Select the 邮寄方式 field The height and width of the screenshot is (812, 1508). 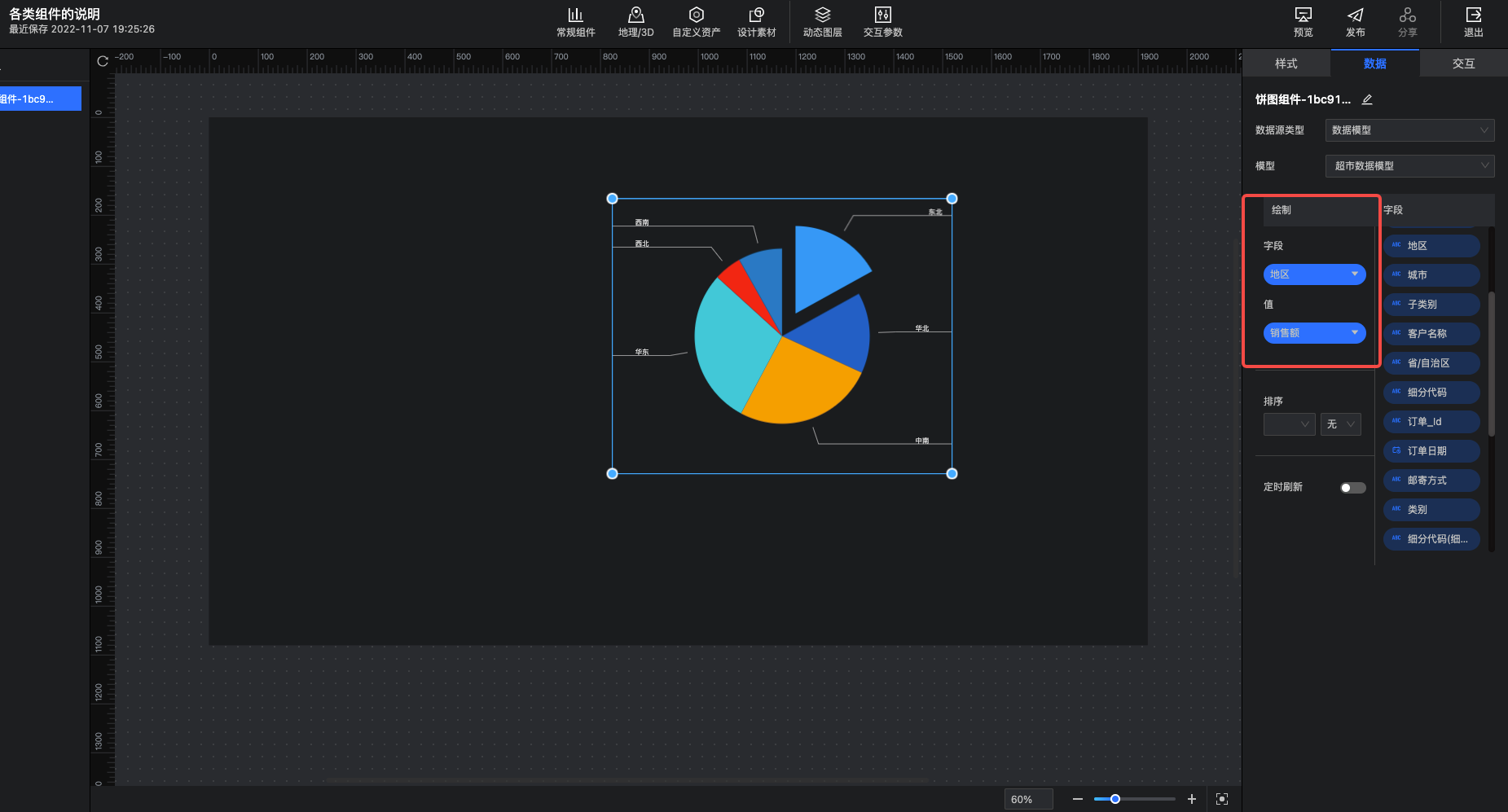[1431, 481]
